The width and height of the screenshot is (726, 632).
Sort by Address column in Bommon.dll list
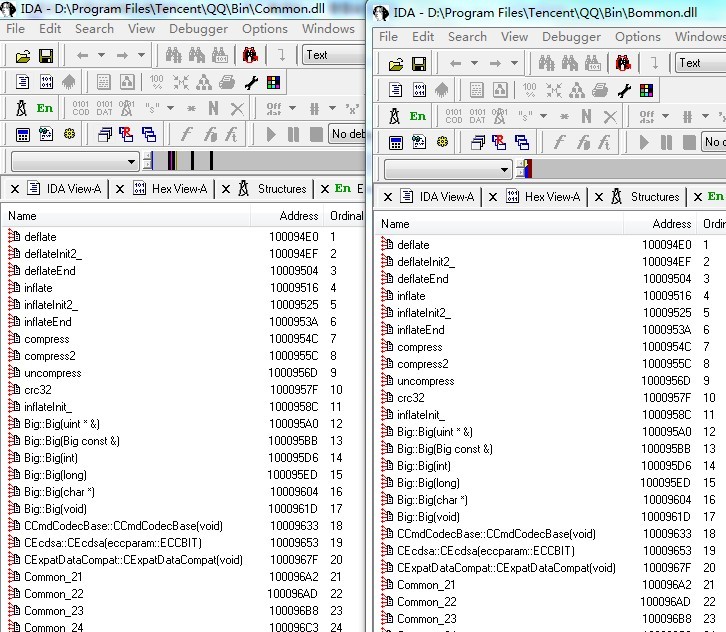(x=661, y=224)
